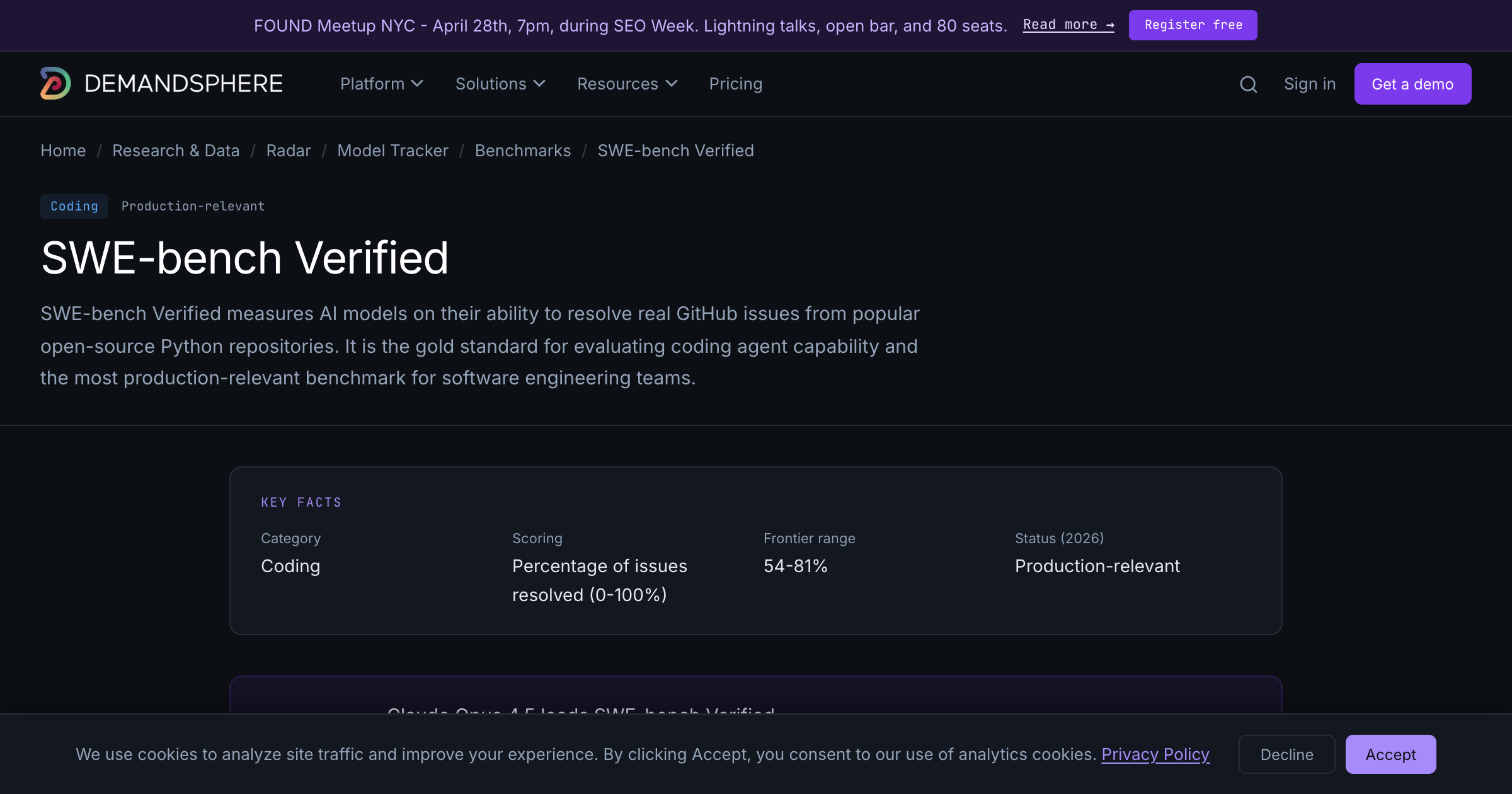This screenshot has height=794, width=1512.
Task: Accept analytics cookies
Action: (x=1390, y=754)
